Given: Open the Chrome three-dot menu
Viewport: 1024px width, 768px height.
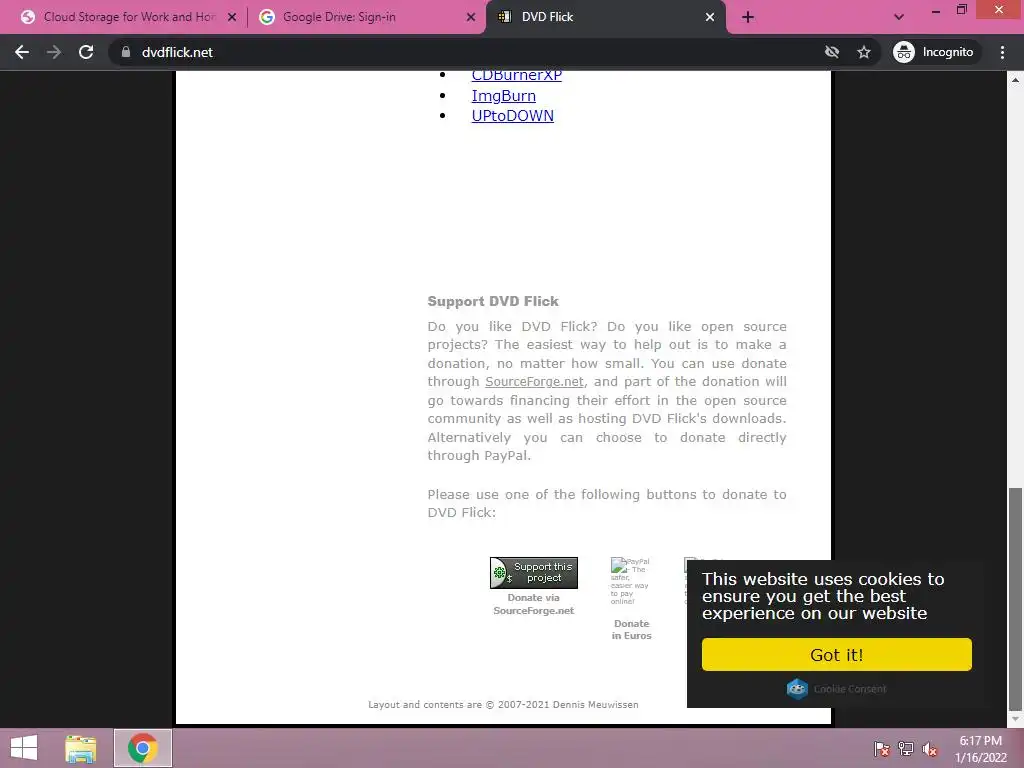Looking at the screenshot, I should tap(1002, 52).
